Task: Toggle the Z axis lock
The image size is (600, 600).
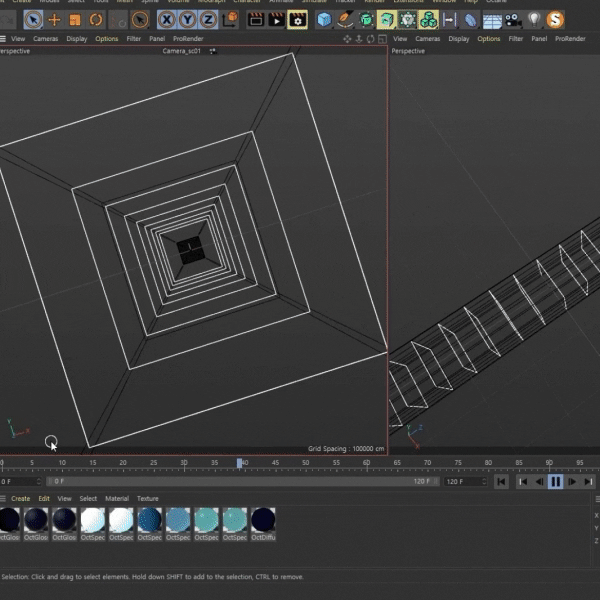Action: (208, 20)
